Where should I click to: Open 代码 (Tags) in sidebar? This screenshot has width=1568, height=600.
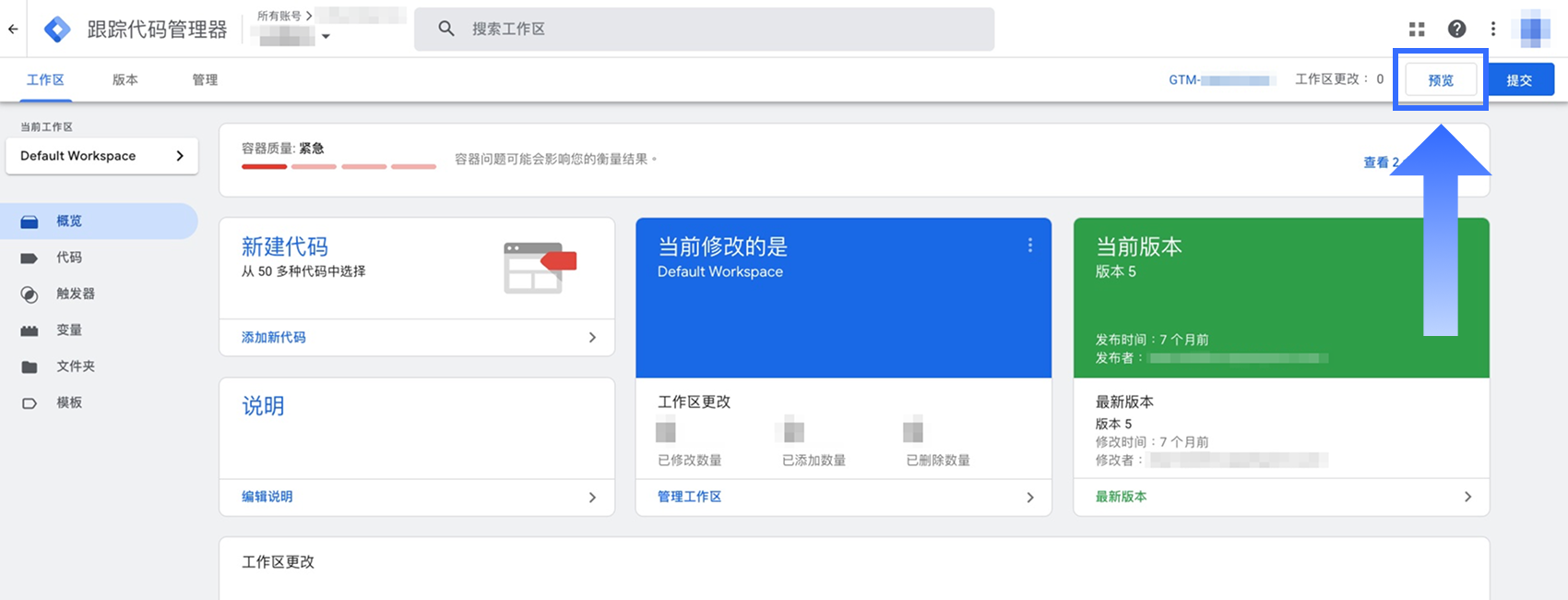(x=69, y=258)
